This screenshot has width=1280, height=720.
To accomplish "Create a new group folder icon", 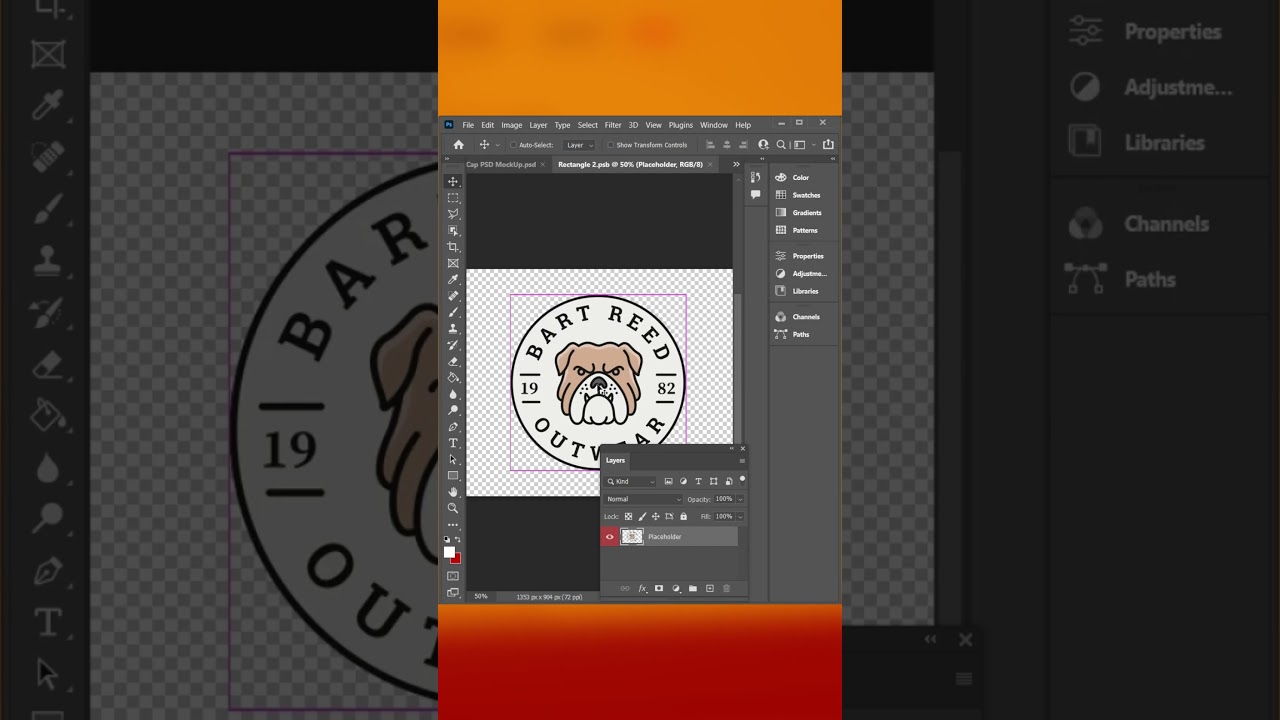I will [693, 589].
